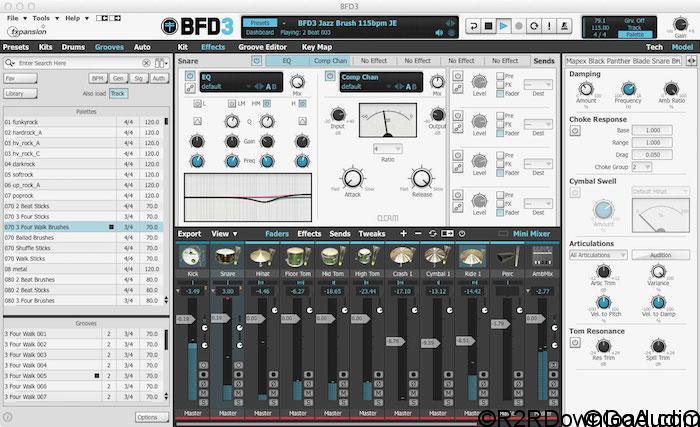Viewport: 700px width, 427px height.
Task: Open All Articulations dropdown
Action: pyautogui.click(x=598, y=255)
